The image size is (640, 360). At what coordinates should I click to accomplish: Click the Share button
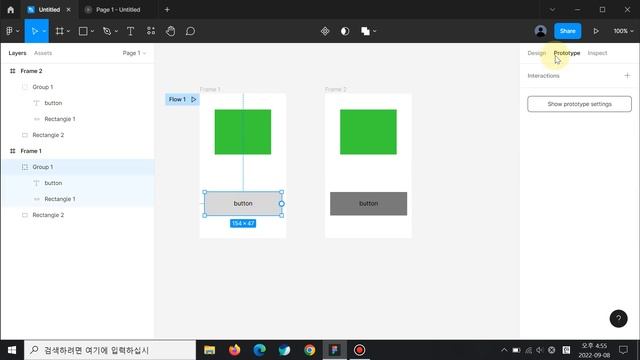567,31
